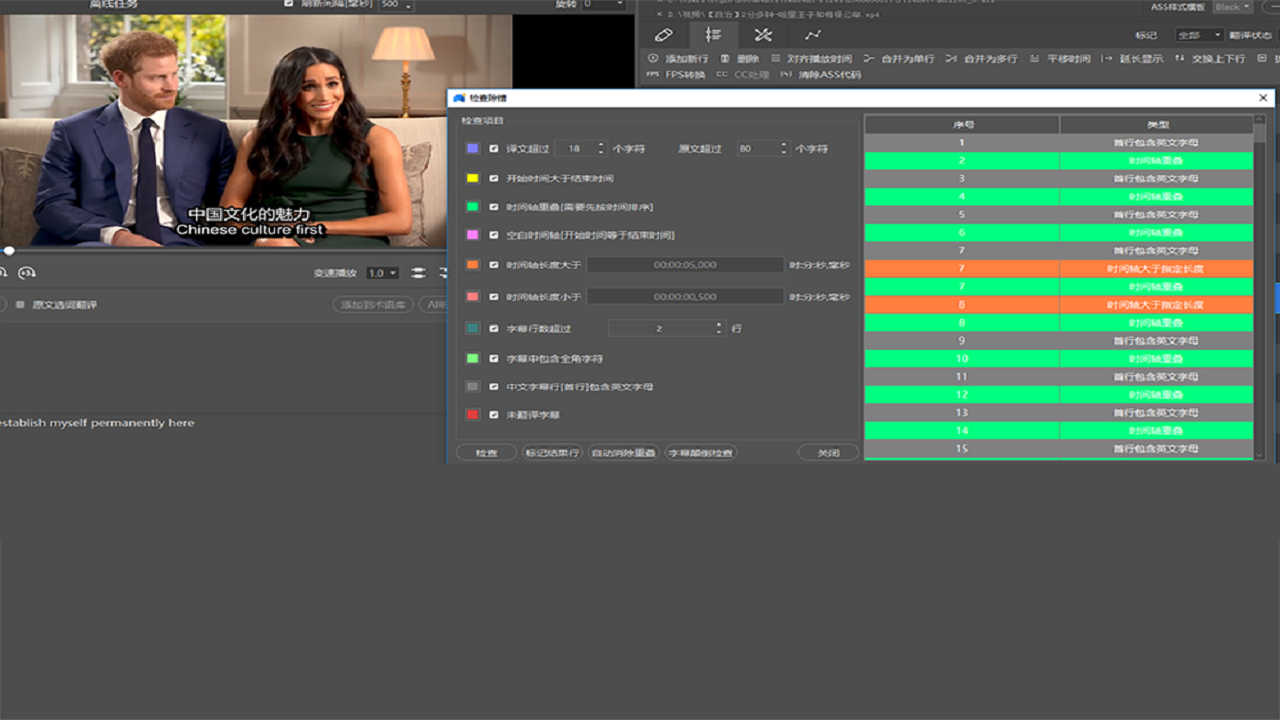Click the 交换上下行 swap lines icon
The width and height of the screenshot is (1280, 720).
(1180, 59)
